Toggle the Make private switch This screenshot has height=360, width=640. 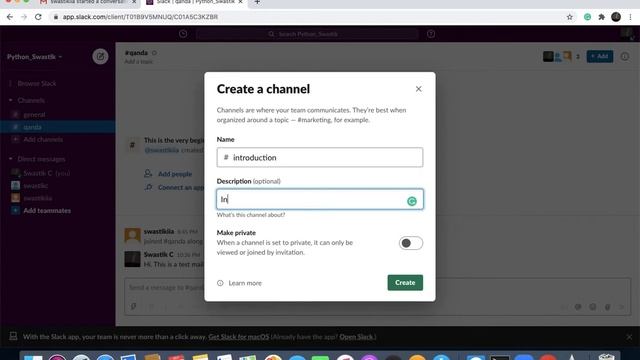point(411,243)
